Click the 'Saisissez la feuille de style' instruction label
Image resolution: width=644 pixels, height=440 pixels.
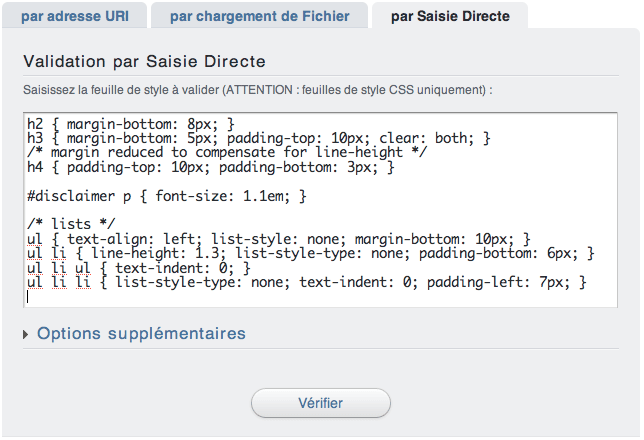tap(258, 90)
